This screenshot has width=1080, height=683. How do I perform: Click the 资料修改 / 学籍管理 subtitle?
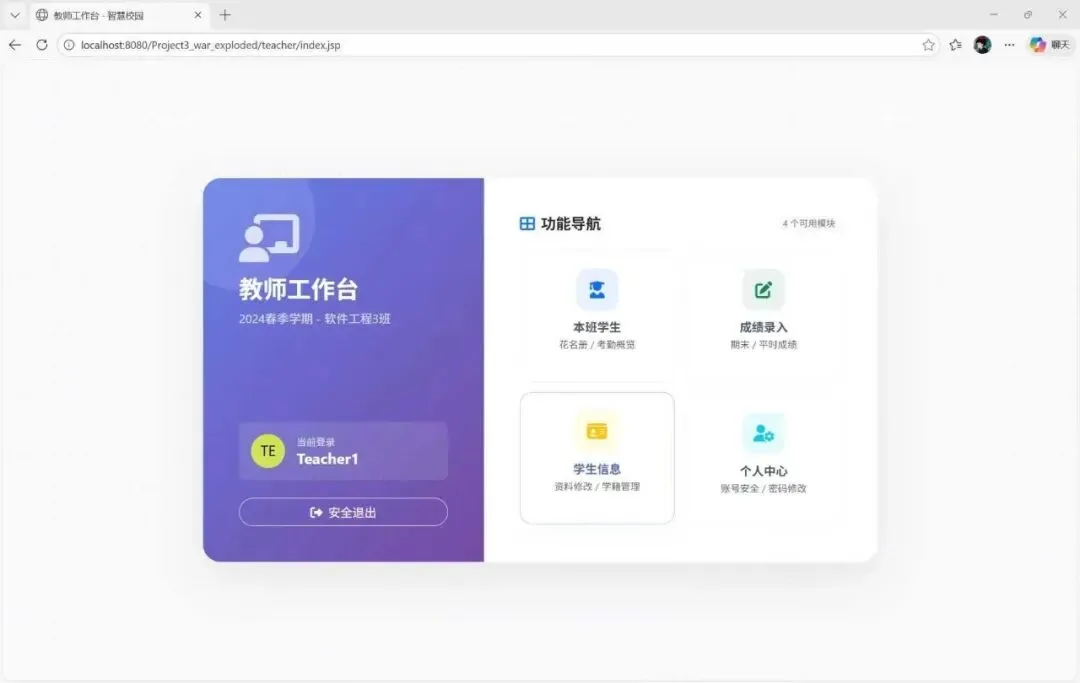pos(596,487)
